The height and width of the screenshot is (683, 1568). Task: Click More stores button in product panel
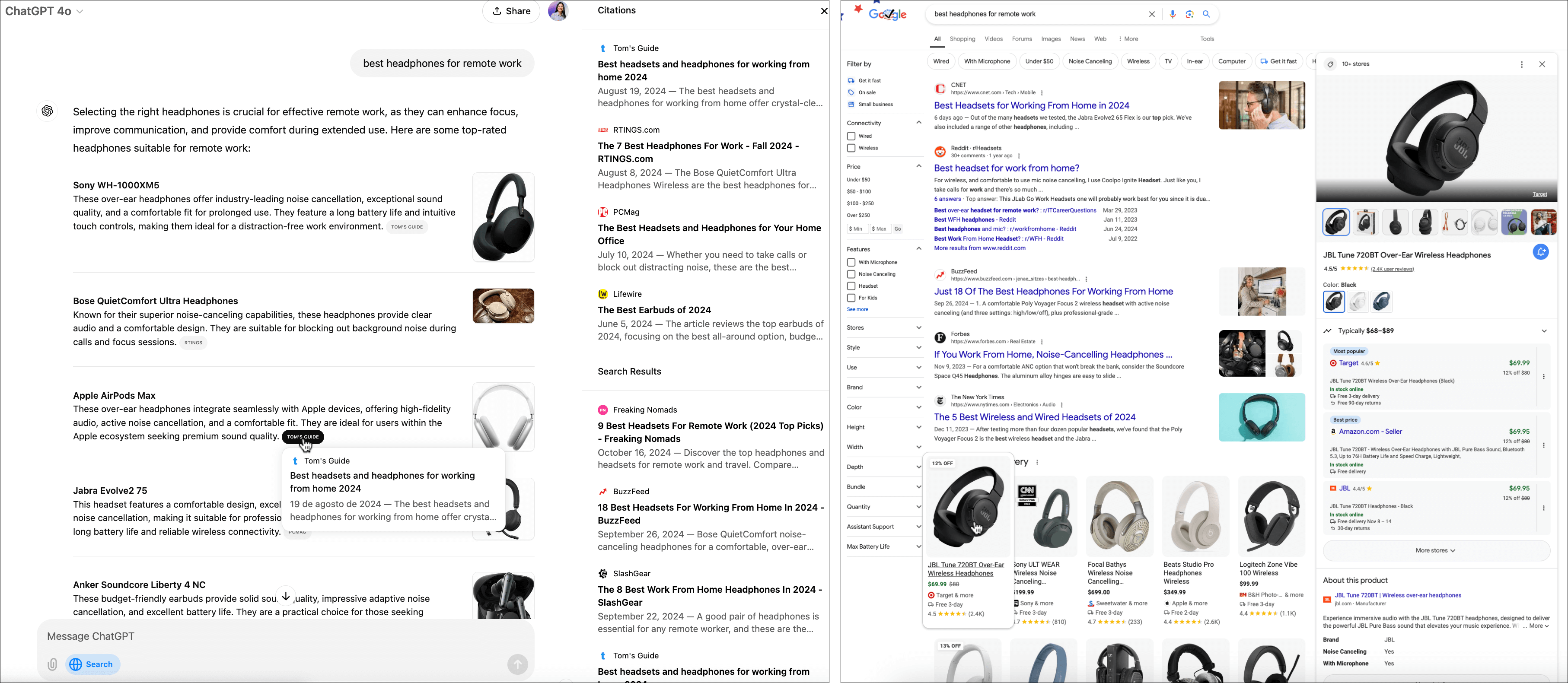(1436, 550)
